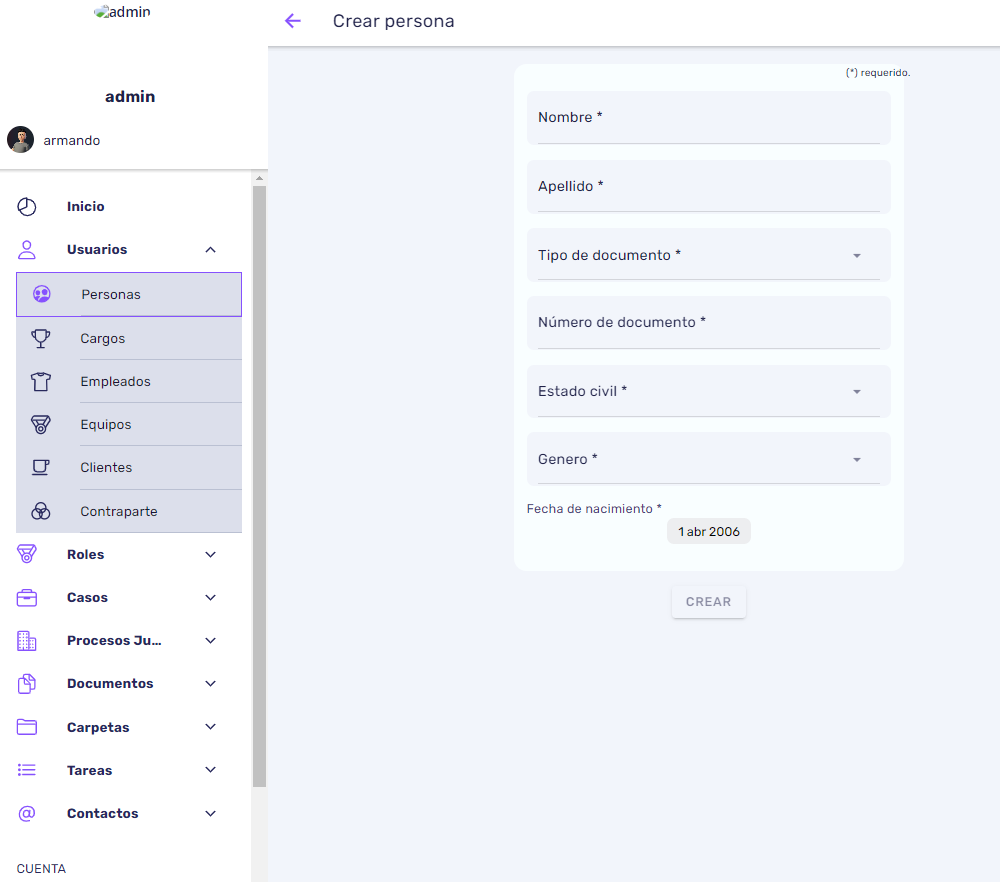Image resolution: width=1000 pixels, height=882 pixels.
Task: Click the Contraparte circles icon
Action: (41, 511)
